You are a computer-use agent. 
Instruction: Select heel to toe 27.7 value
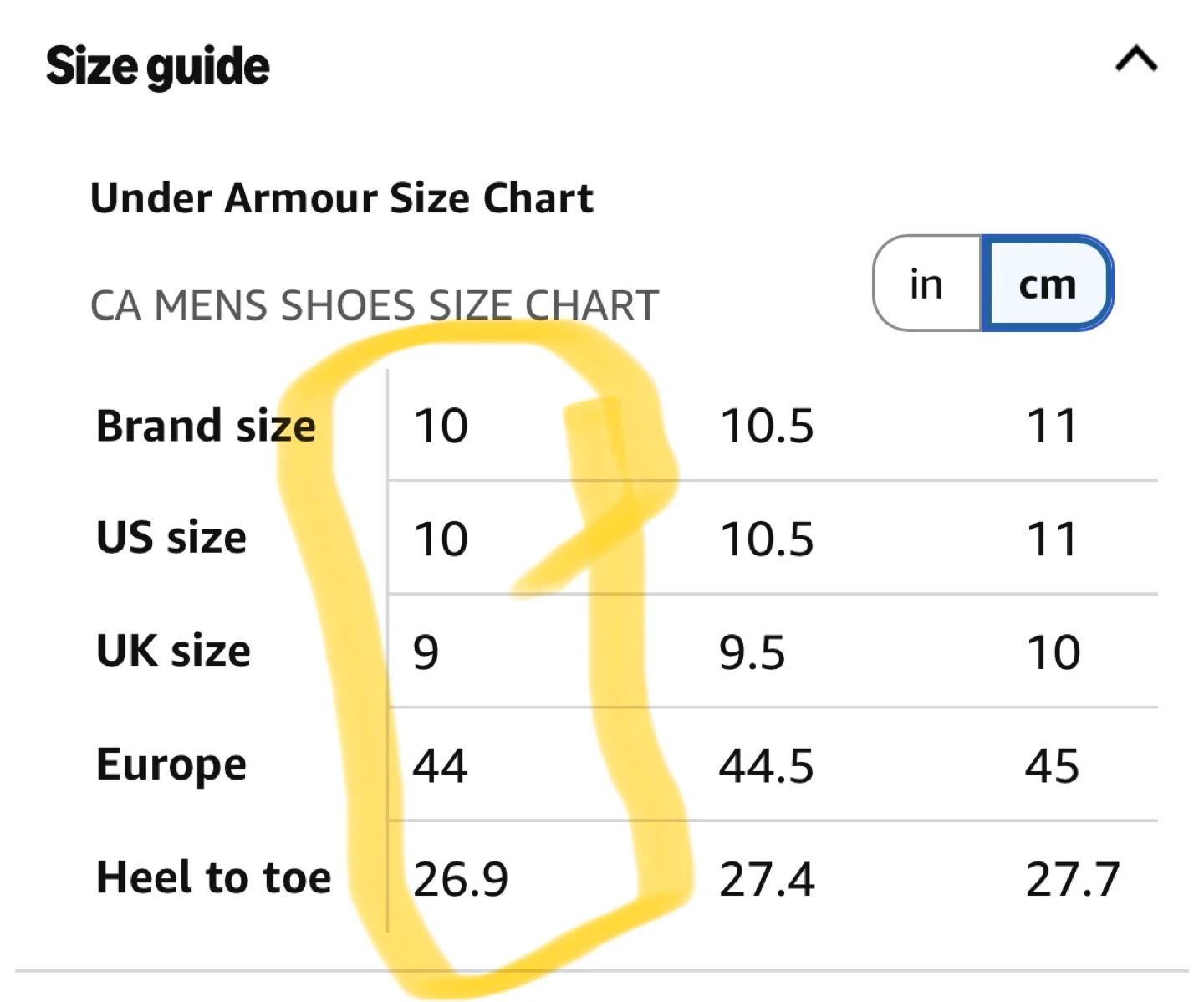[1073, 879]
